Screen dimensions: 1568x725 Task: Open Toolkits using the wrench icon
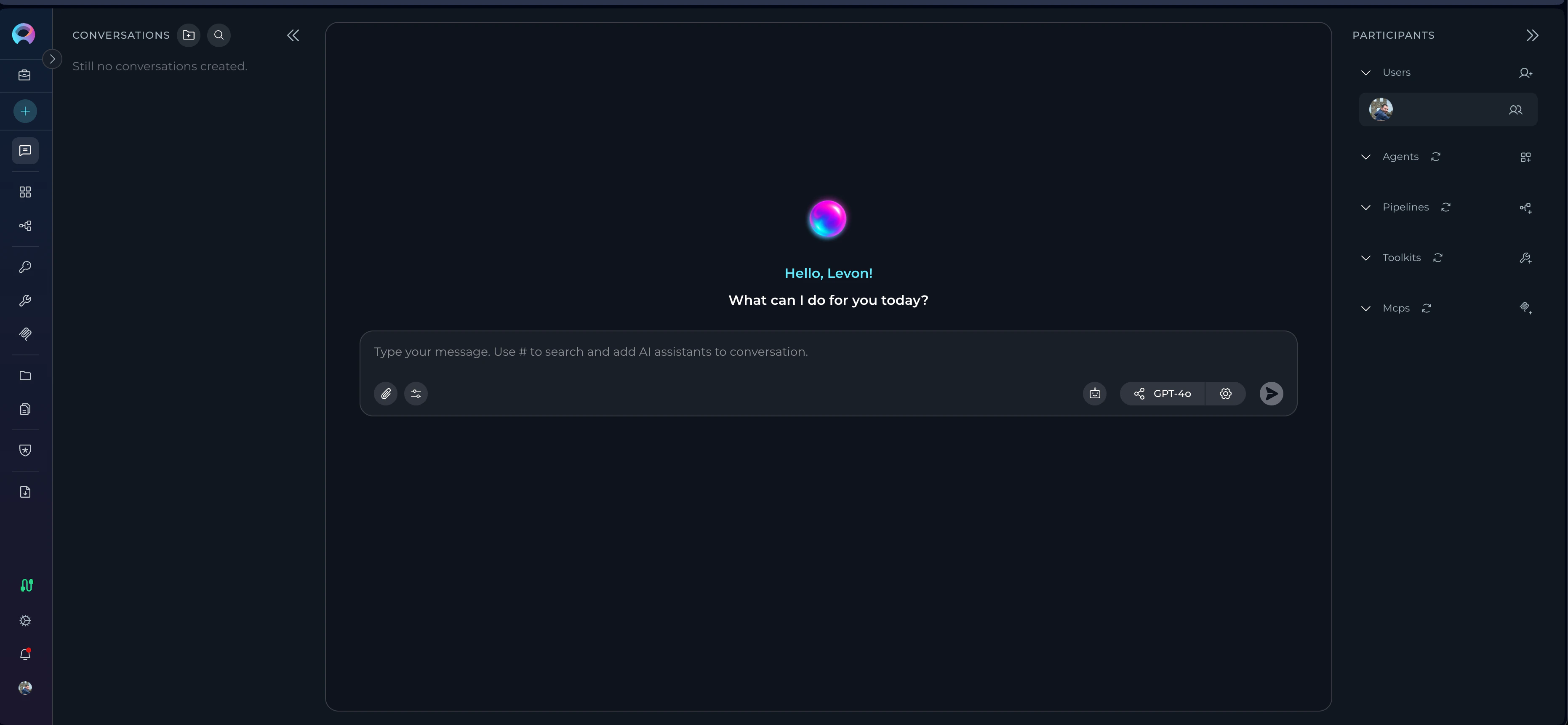tap(25, 300)
